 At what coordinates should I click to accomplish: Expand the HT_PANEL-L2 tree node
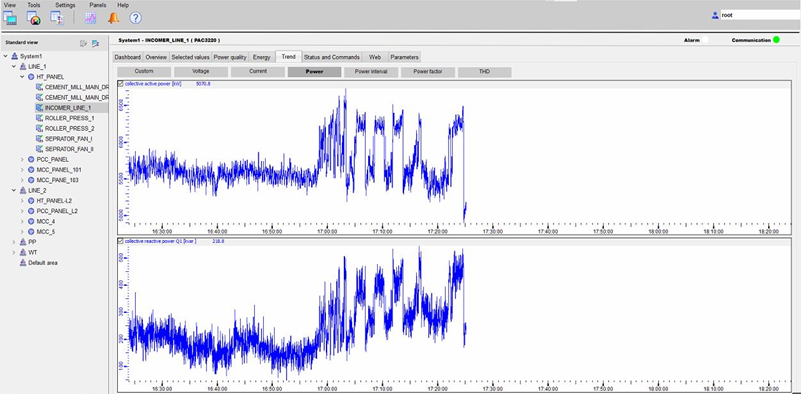tap(22, 200)
